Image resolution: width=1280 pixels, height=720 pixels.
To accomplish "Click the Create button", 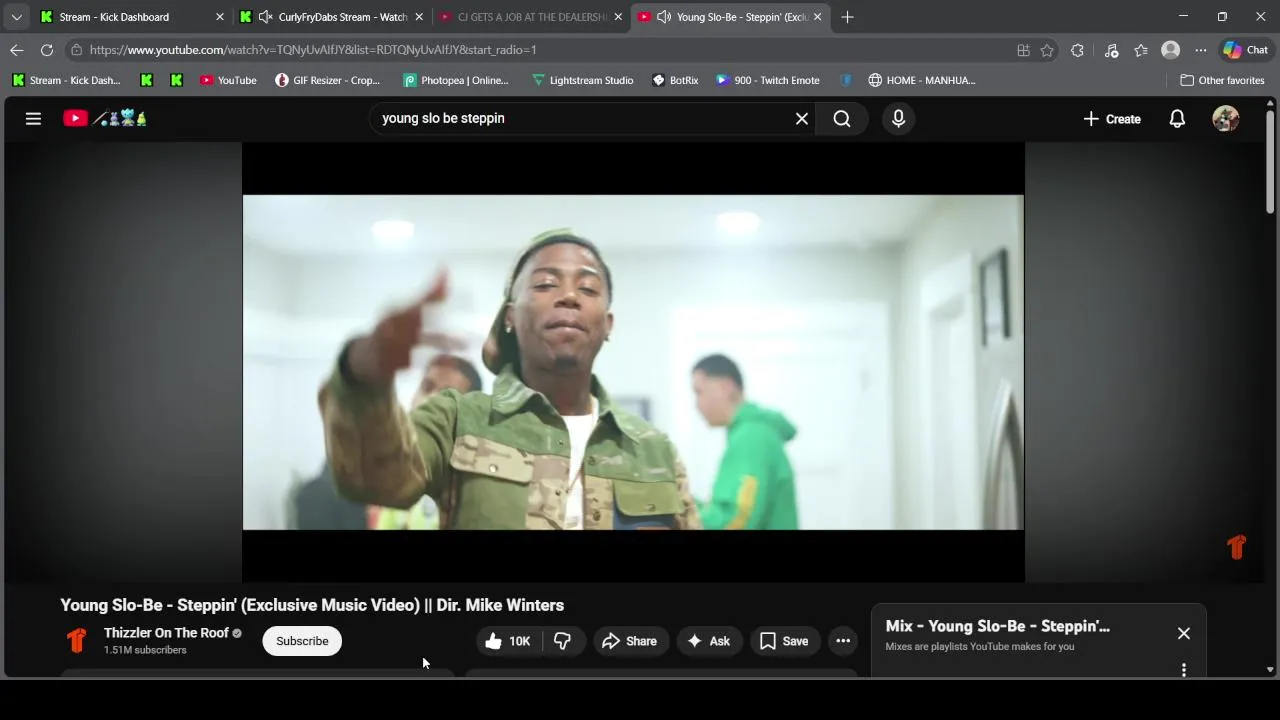I will [1112, 118].
